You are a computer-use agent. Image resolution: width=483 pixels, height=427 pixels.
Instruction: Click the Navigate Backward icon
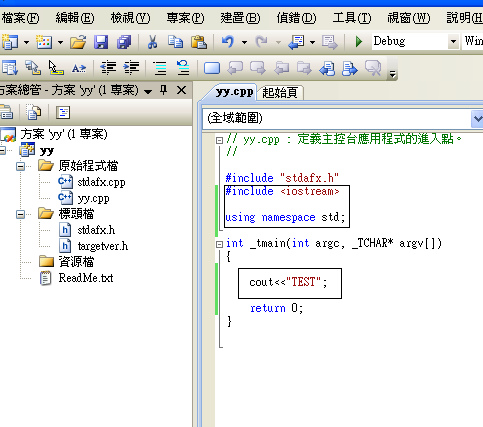[296, 42]
